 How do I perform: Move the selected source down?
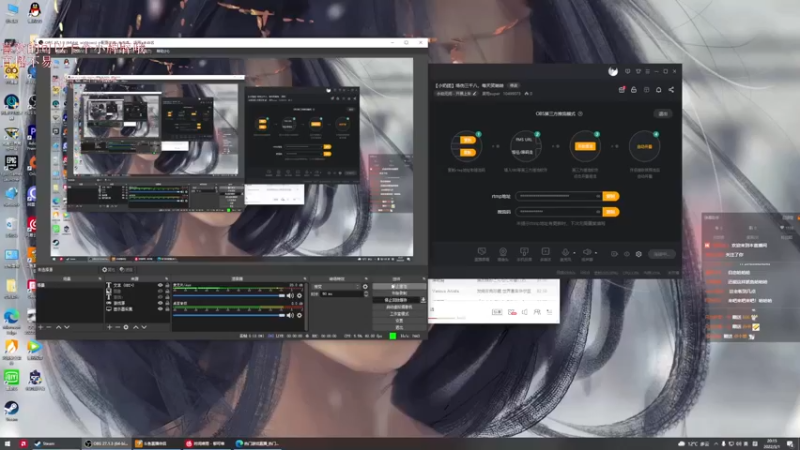(144, 327)
